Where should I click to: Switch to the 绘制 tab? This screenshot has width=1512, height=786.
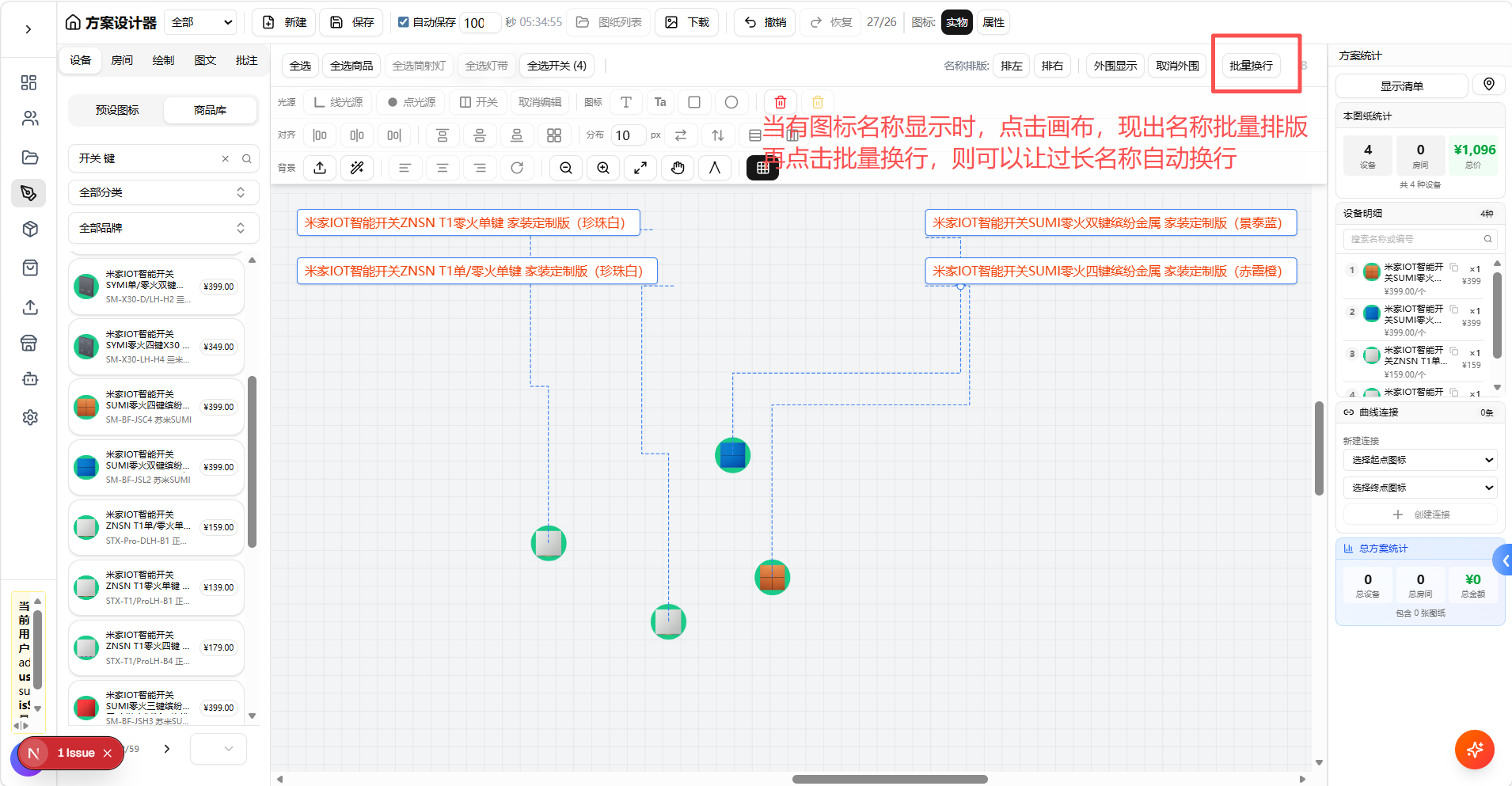point(163,60)
